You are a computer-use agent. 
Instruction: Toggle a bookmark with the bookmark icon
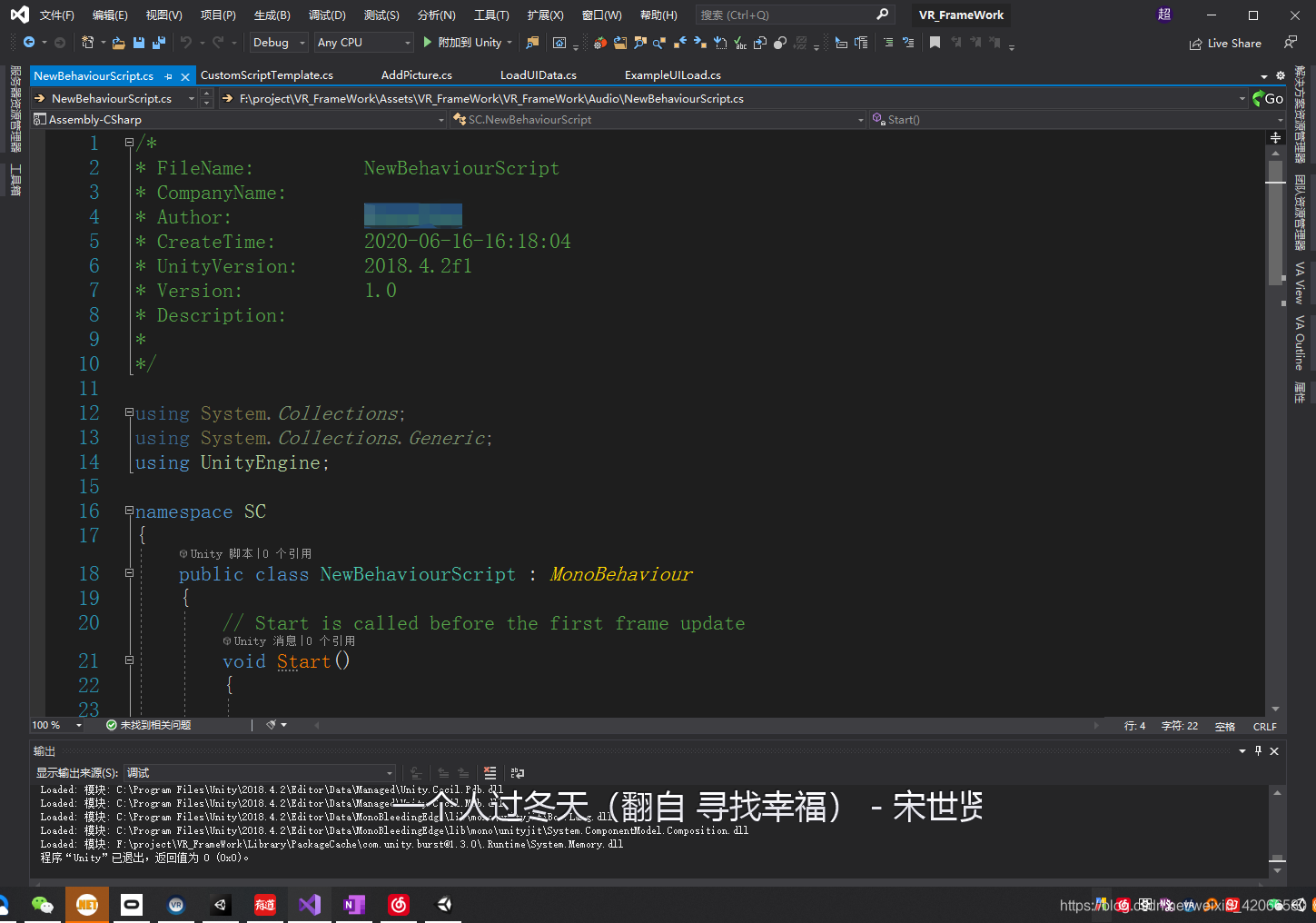tap(936, 42)
